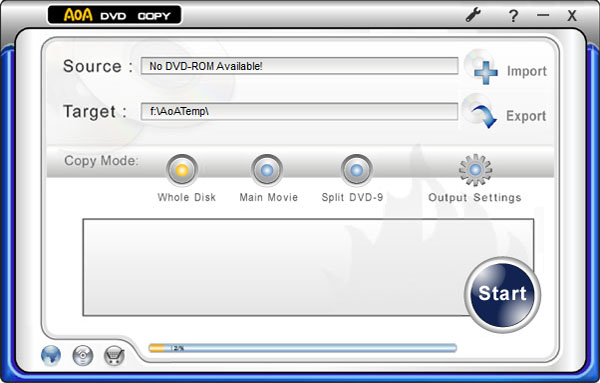Click the Main Movie text label
Image resolution: width=600 pixels, height=383 pixels.
tap(269, 197)
